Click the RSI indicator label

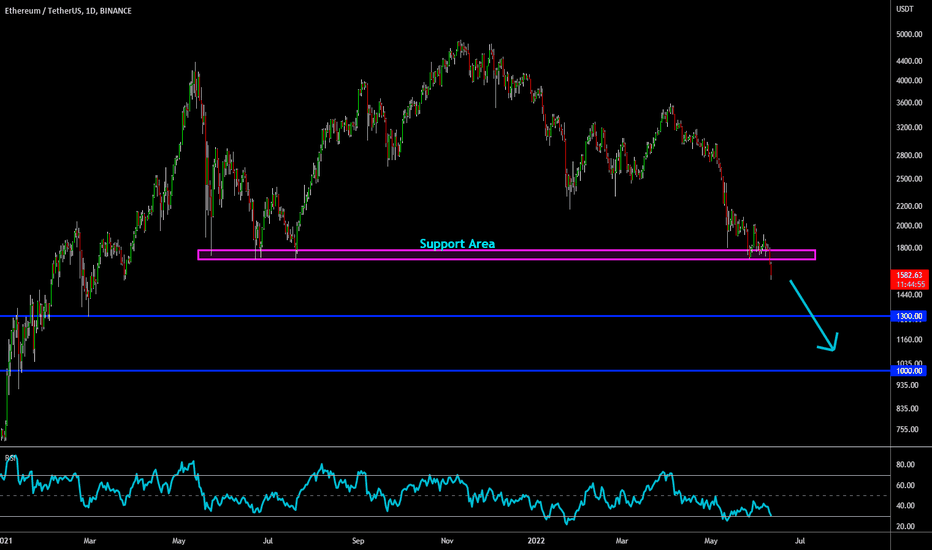coord(10,458)
